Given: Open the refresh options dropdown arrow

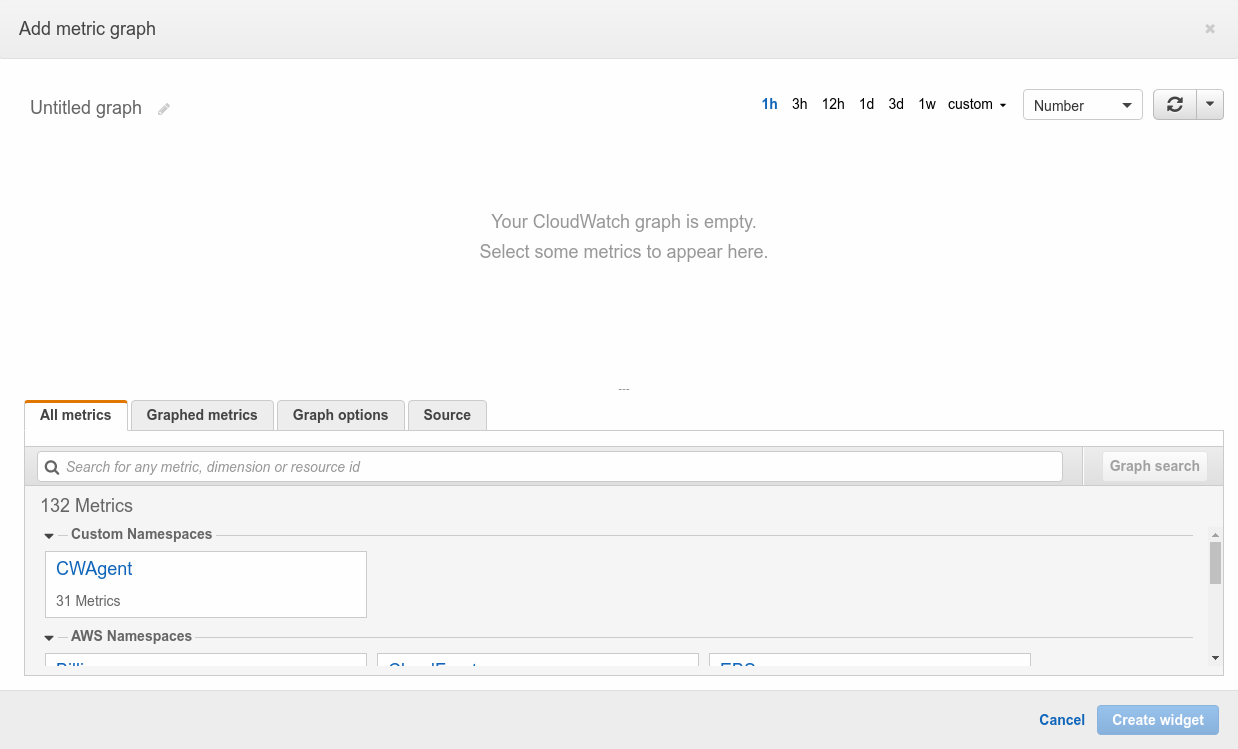Looking at the screenshot, I should coord(1210,105).
